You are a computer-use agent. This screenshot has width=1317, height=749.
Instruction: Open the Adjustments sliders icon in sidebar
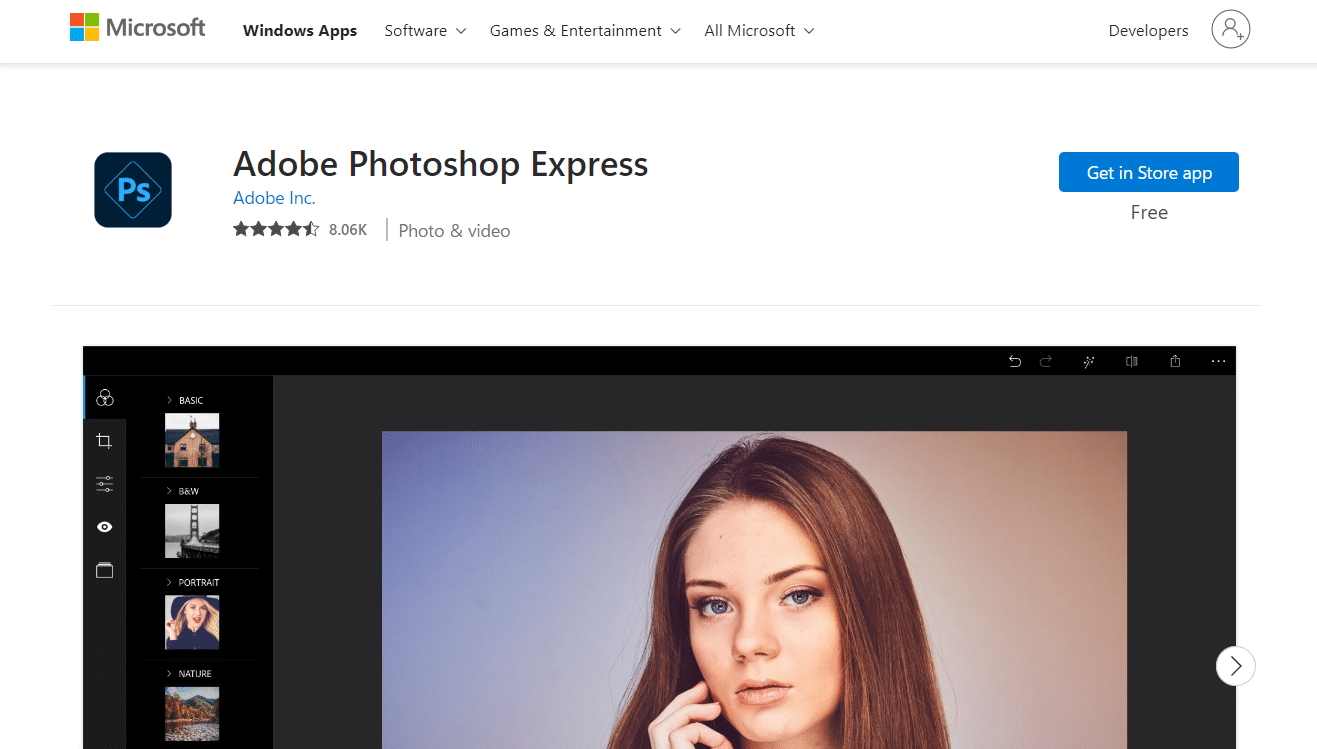[104, 484]
